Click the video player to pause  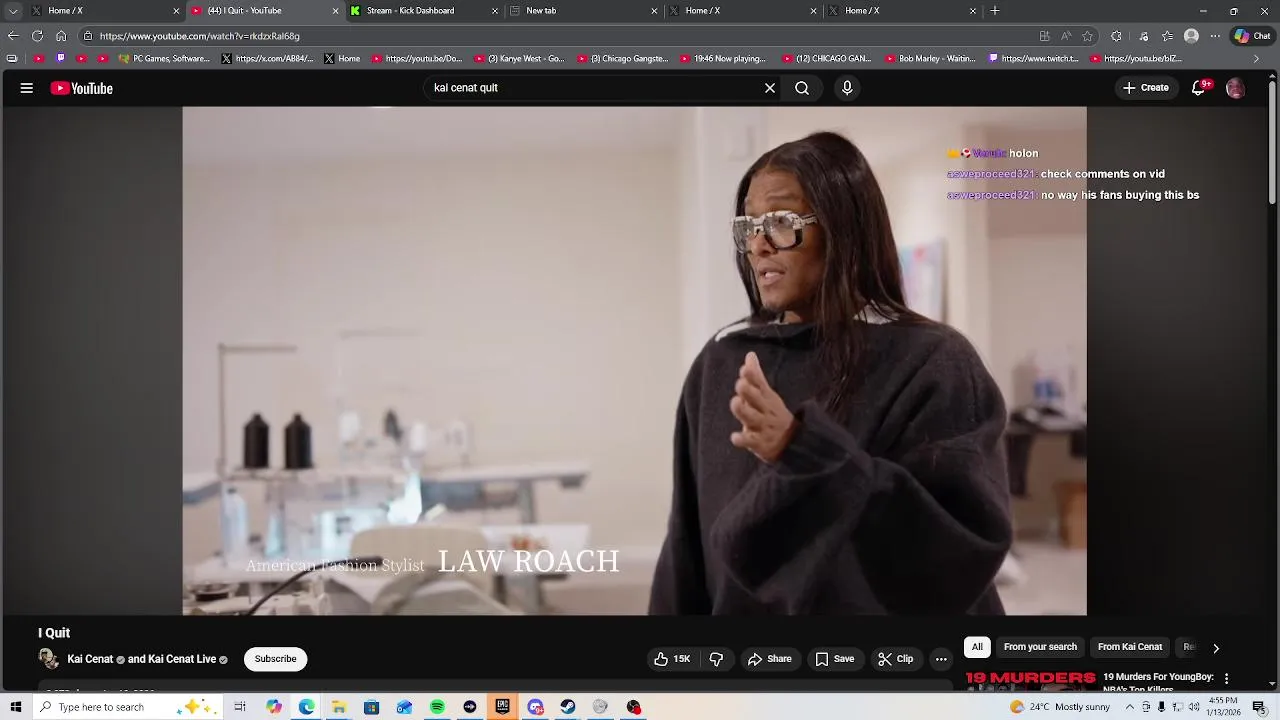pyautogui.click(x=634, y=361)
